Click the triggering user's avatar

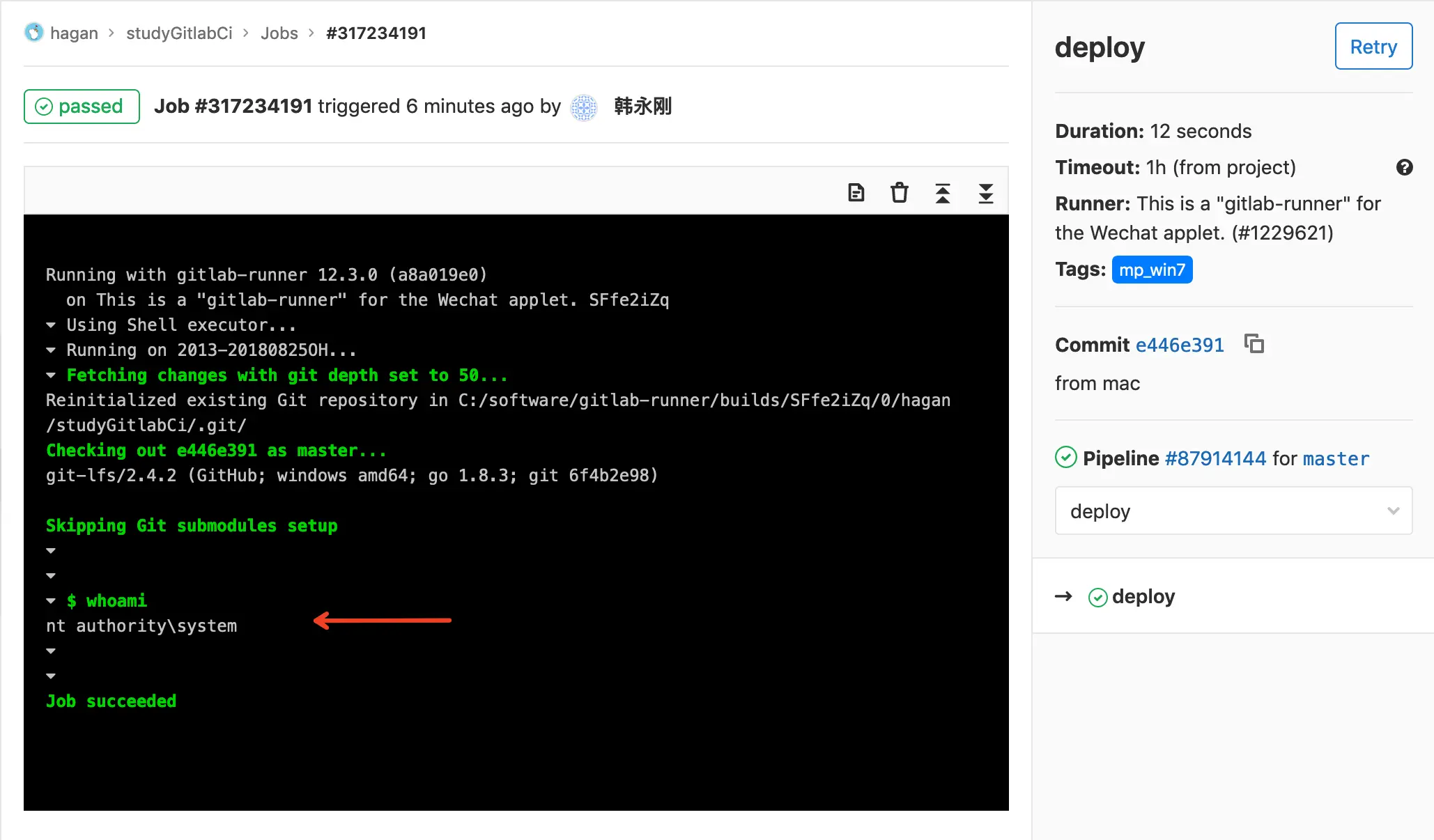click(x=584, y=107)
